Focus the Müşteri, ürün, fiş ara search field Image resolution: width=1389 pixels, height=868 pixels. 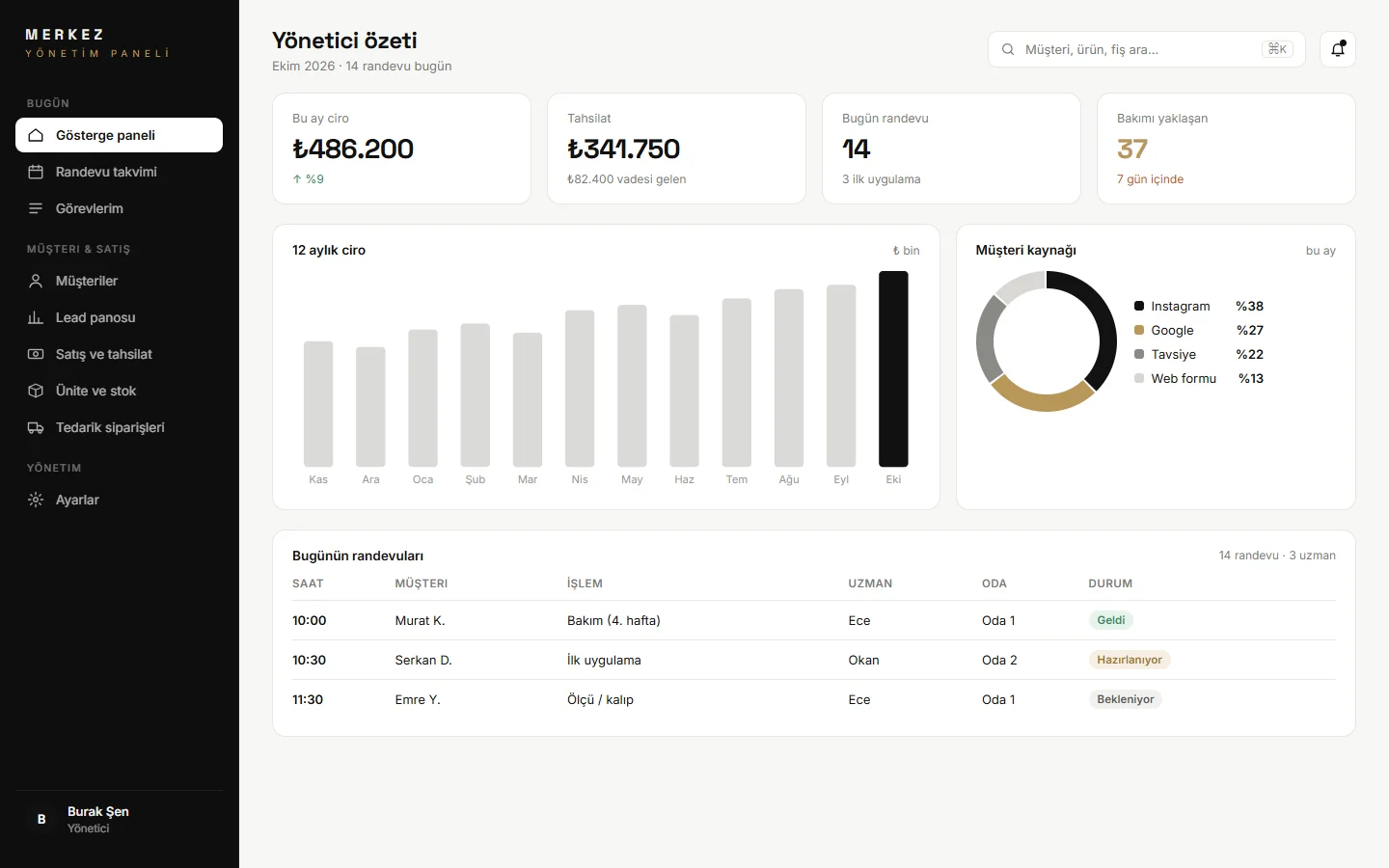pyautogui.click(x=1146, y=49)
